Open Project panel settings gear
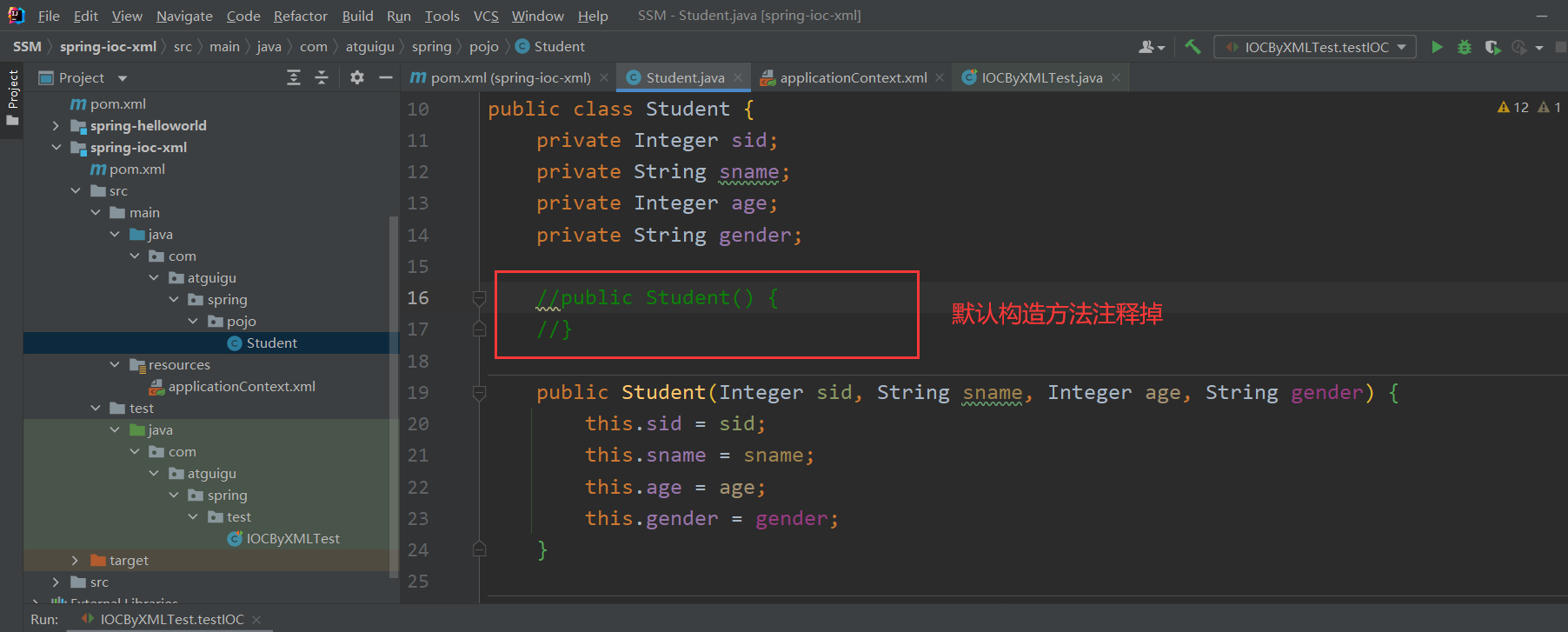Image resolution: width=1568 pixels, height=632 pixels. [357, 78]
